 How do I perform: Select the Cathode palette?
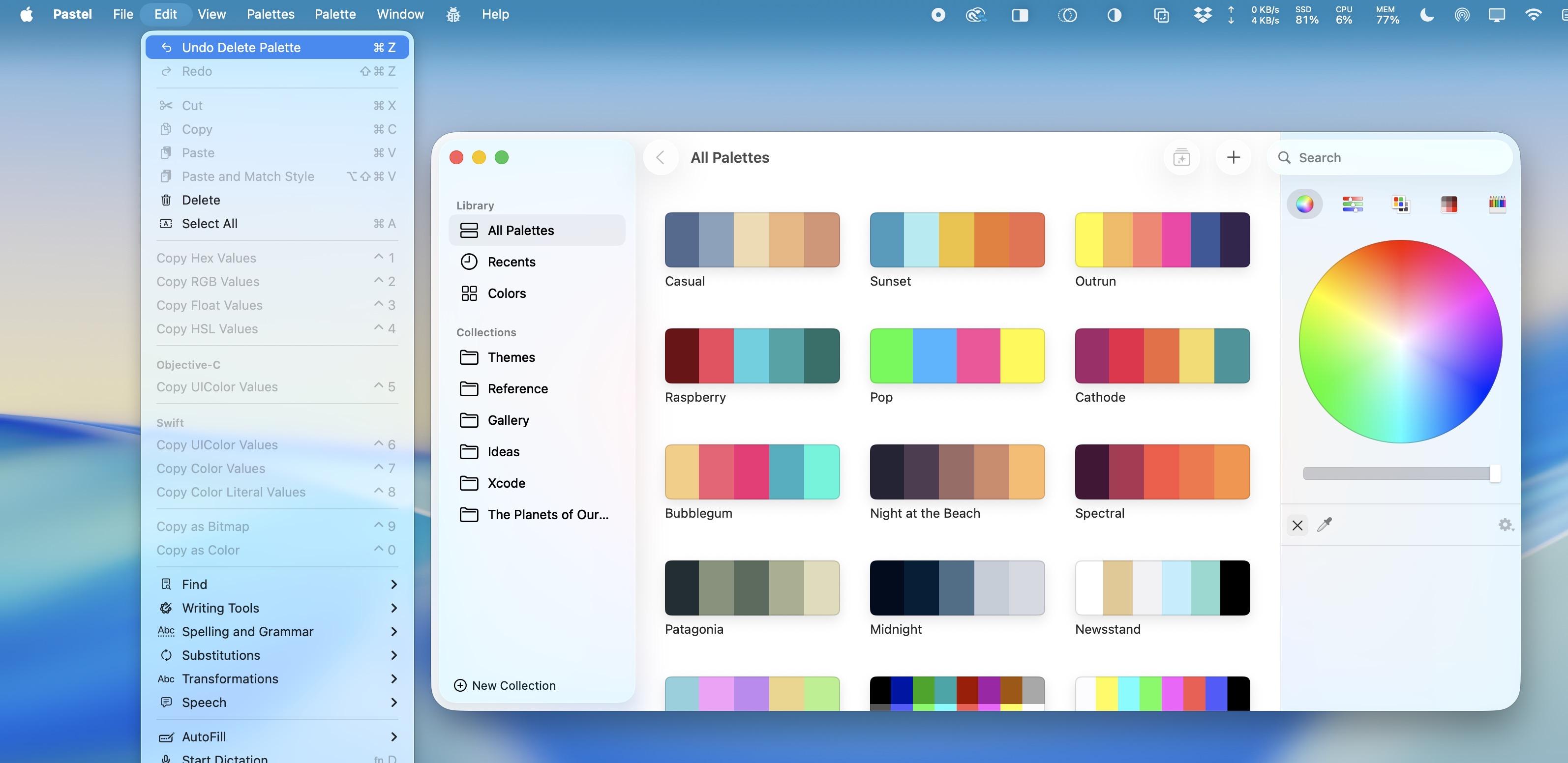pyautogui.click(x=1162, y=356)
